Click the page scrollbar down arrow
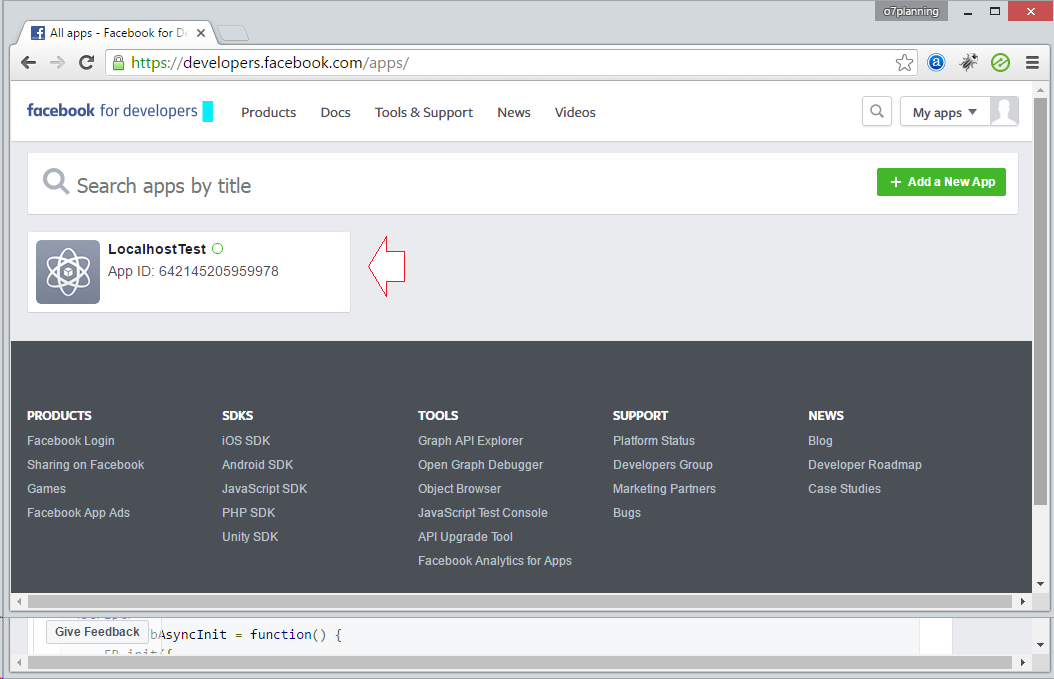This screenshot has height=679, width=1054. (x=1040, y=584)
